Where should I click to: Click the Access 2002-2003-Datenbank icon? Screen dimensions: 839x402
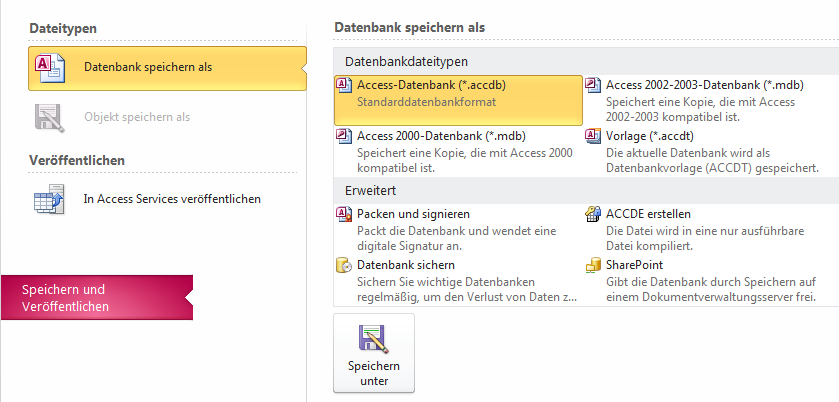click(593, 85)
